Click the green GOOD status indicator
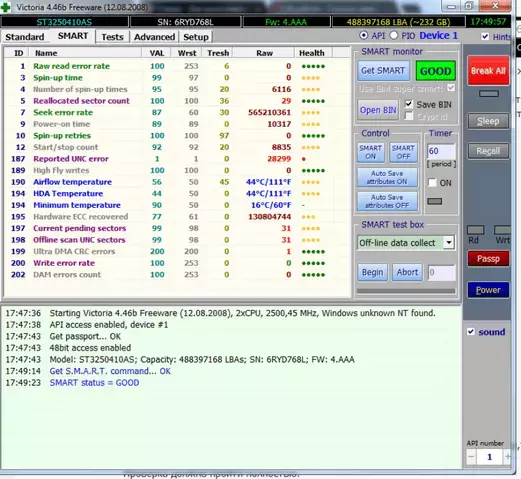This screenshot has height=479, width=521. pyautogui.click(x=435, y=71)
